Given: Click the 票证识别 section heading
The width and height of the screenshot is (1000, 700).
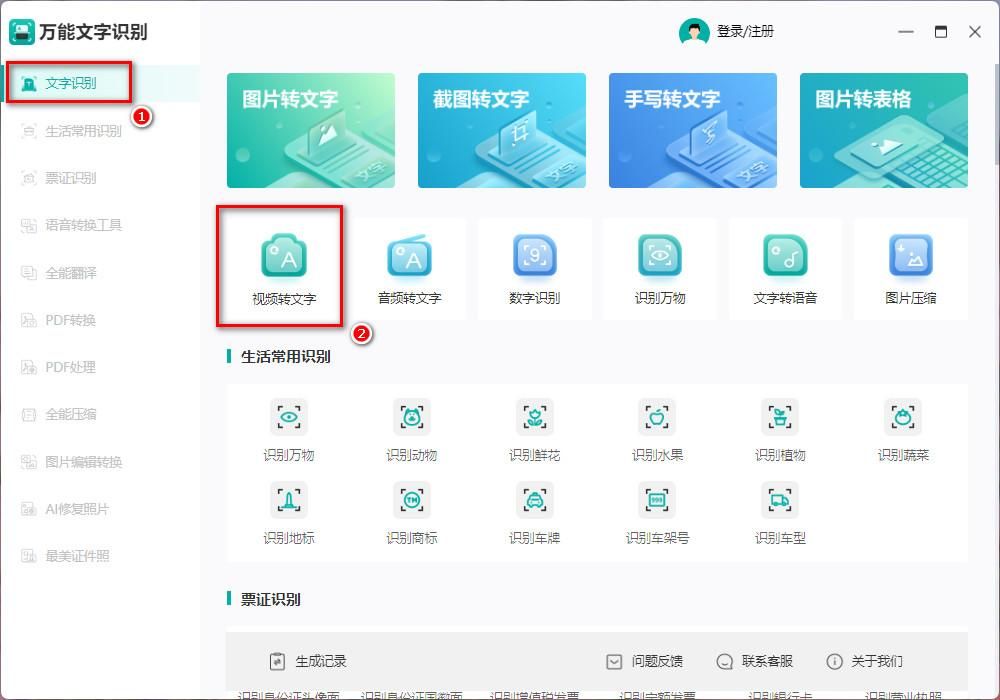Looking at the screenshot, I should tap(270, 599).
